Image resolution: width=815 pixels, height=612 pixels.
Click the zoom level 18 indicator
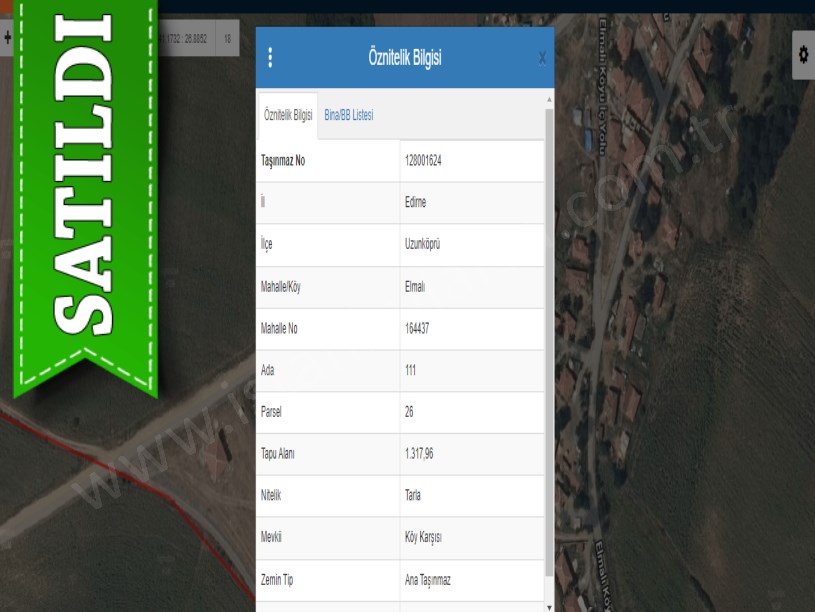tap(228, 39)
